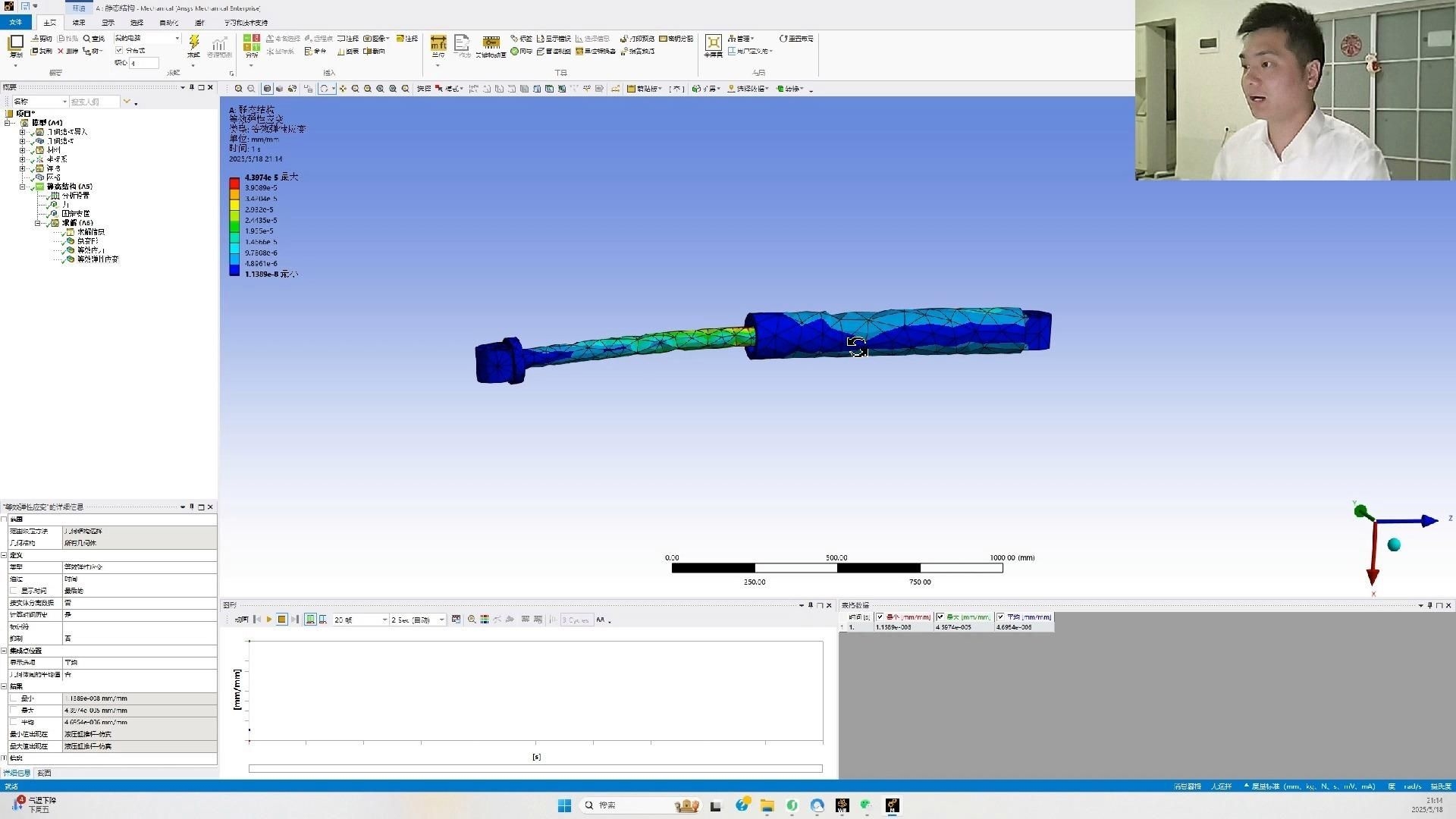Collapse the Static Structural (A5) tree node

click(x=23, y=187)
